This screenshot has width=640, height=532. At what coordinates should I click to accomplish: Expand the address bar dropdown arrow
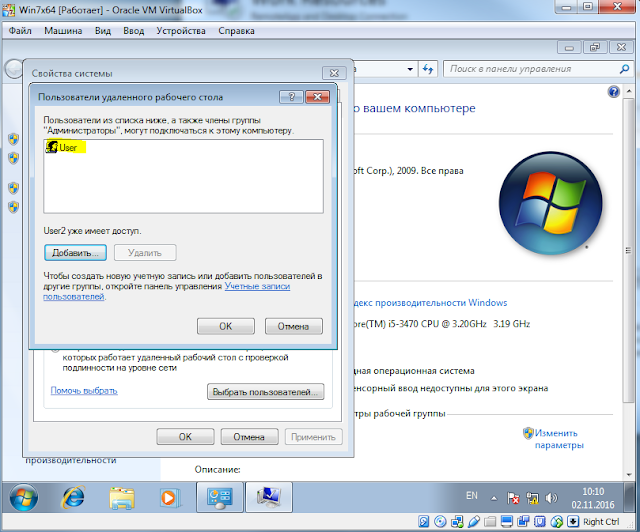(x=410, y=69)
